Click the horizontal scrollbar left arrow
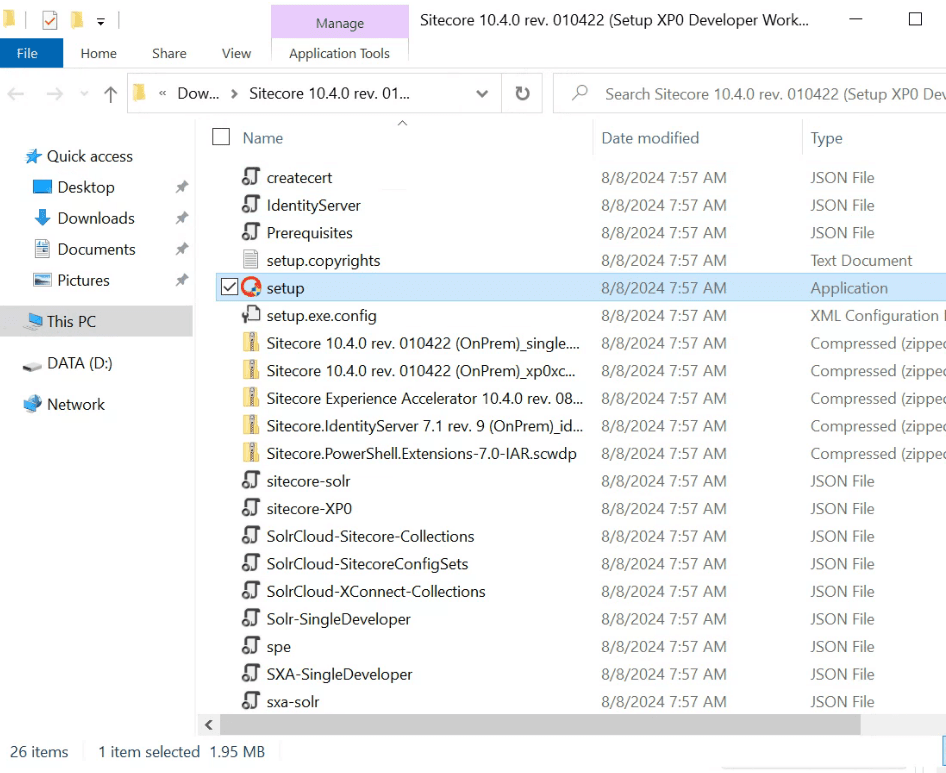 point(209,724)
